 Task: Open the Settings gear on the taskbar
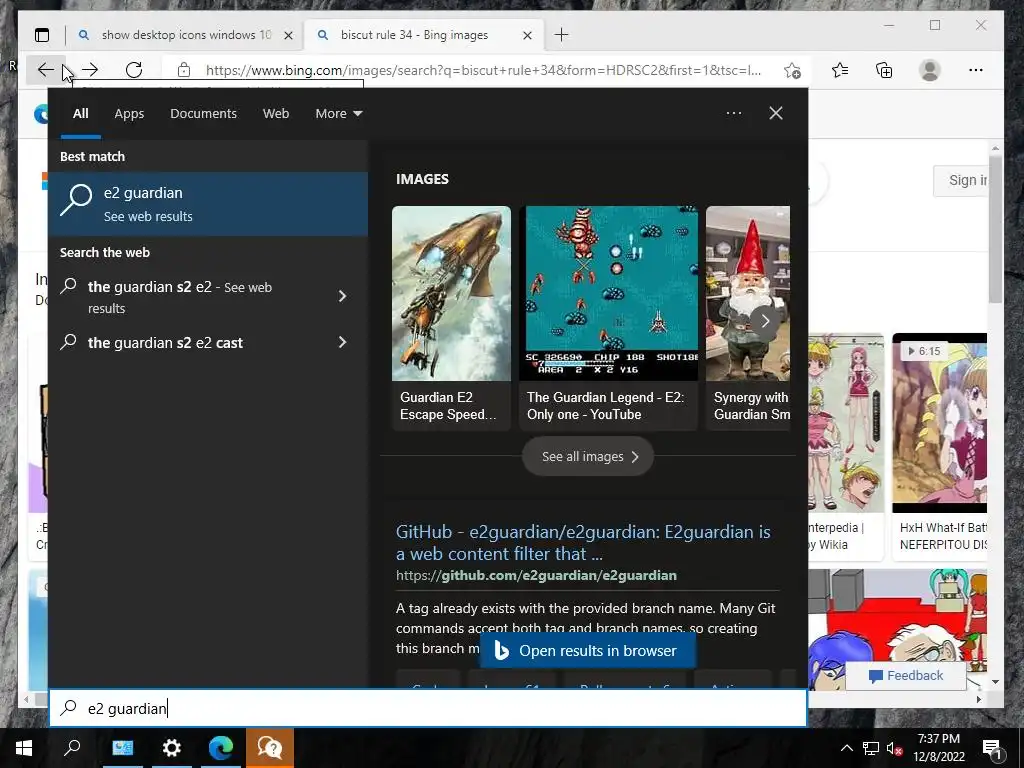172,748
